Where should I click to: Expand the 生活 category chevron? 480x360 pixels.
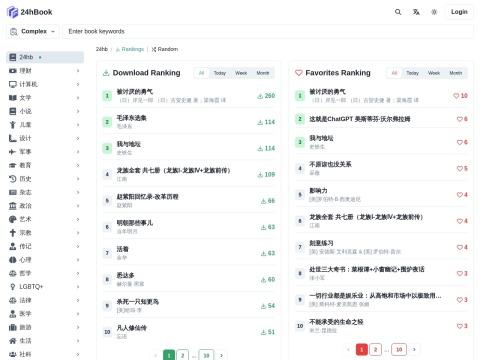point(78,341)
